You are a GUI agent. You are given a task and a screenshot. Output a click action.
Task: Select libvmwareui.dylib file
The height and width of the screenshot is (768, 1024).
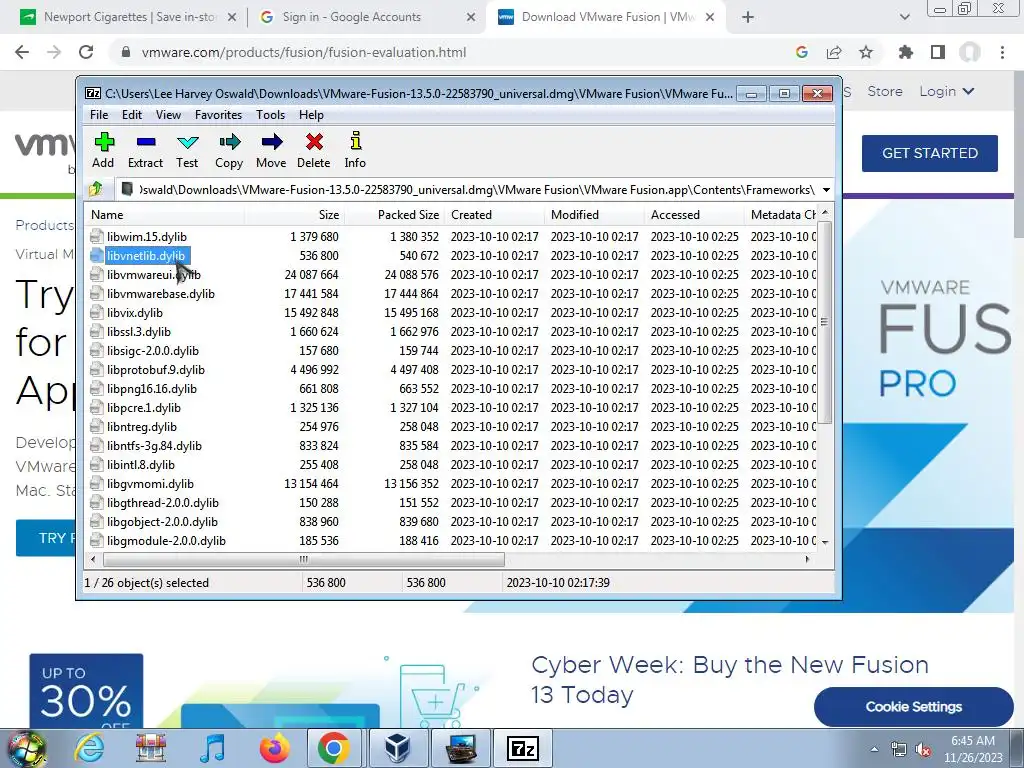(x=153, y=275)
